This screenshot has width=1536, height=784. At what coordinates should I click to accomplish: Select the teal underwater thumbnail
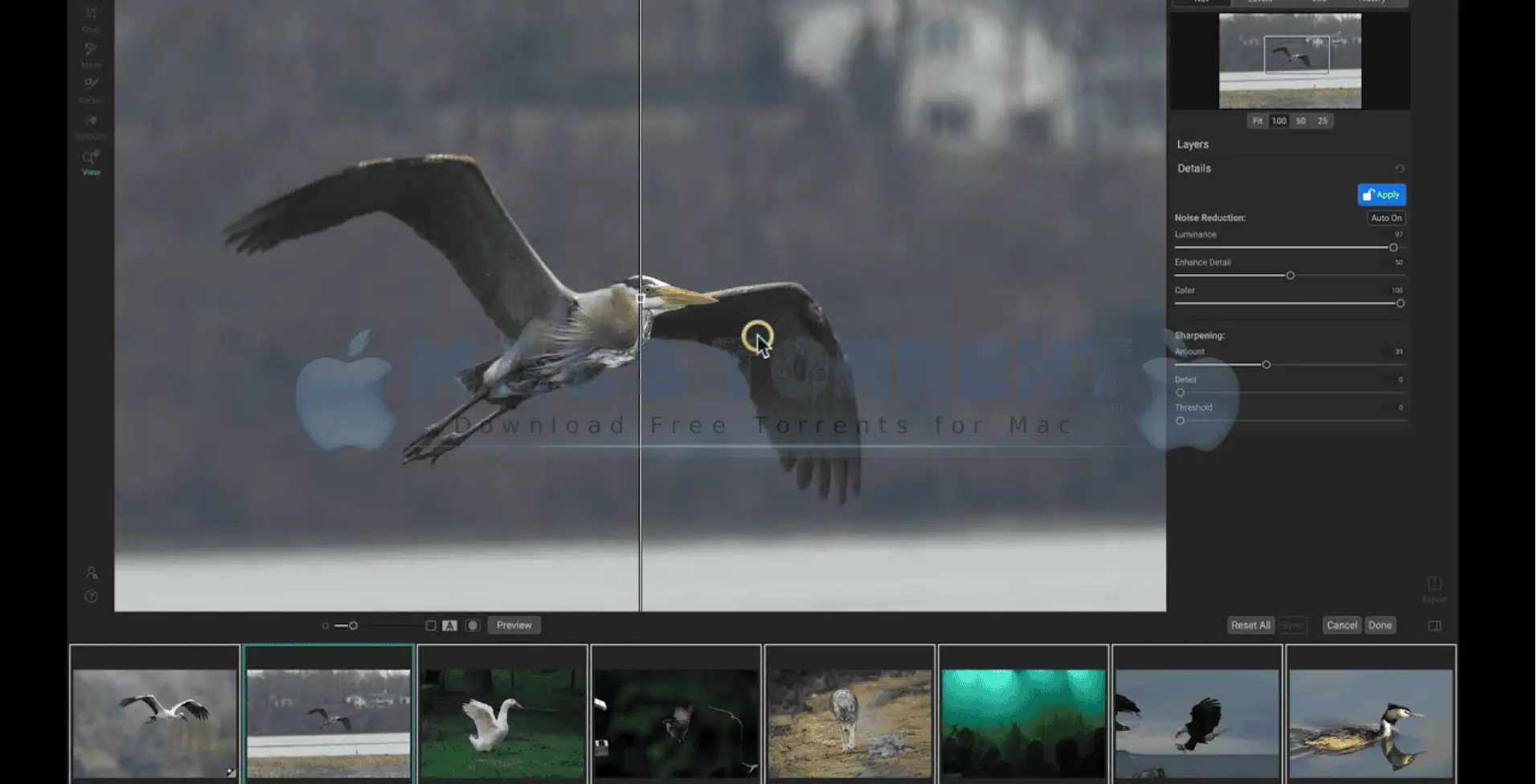tap(1023, 724)
